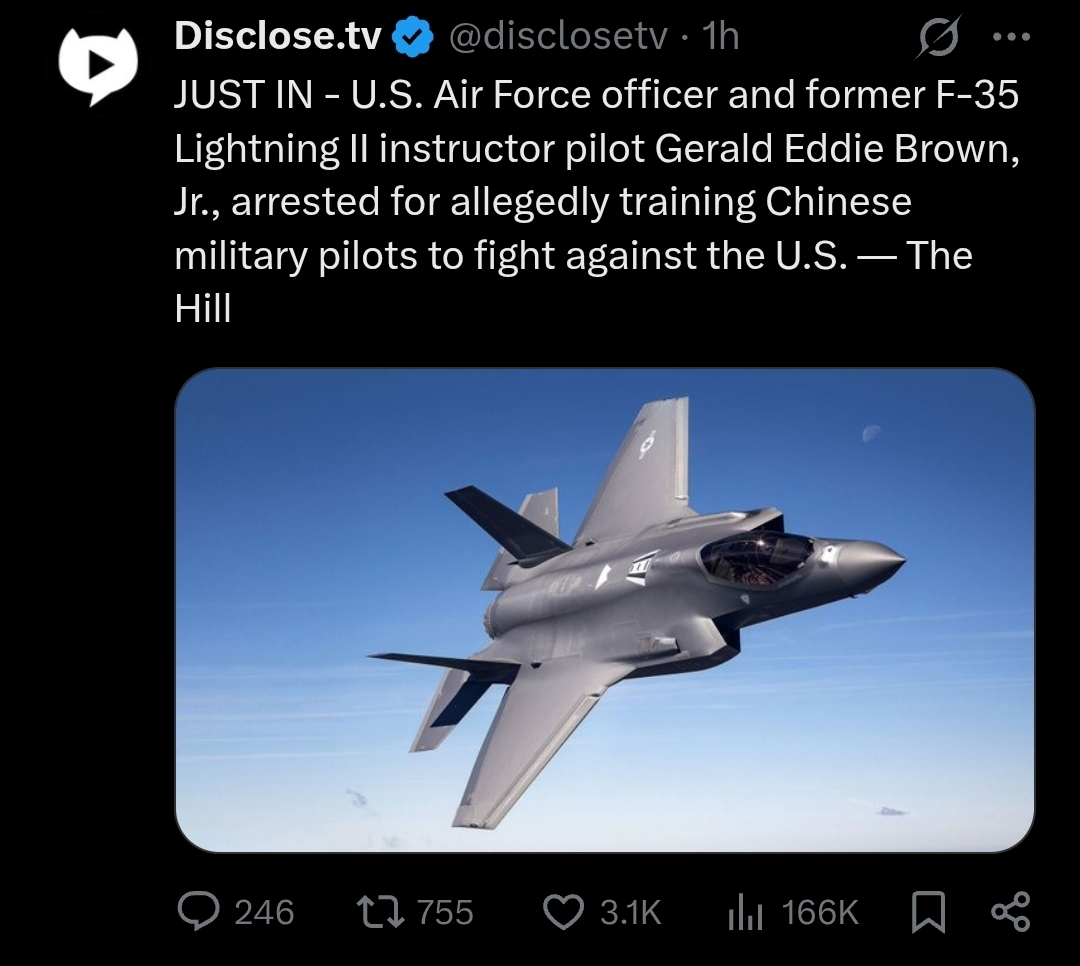Click the reply speech bubble icon
This screenshot has width=1080, height=966.
(198, 912)
